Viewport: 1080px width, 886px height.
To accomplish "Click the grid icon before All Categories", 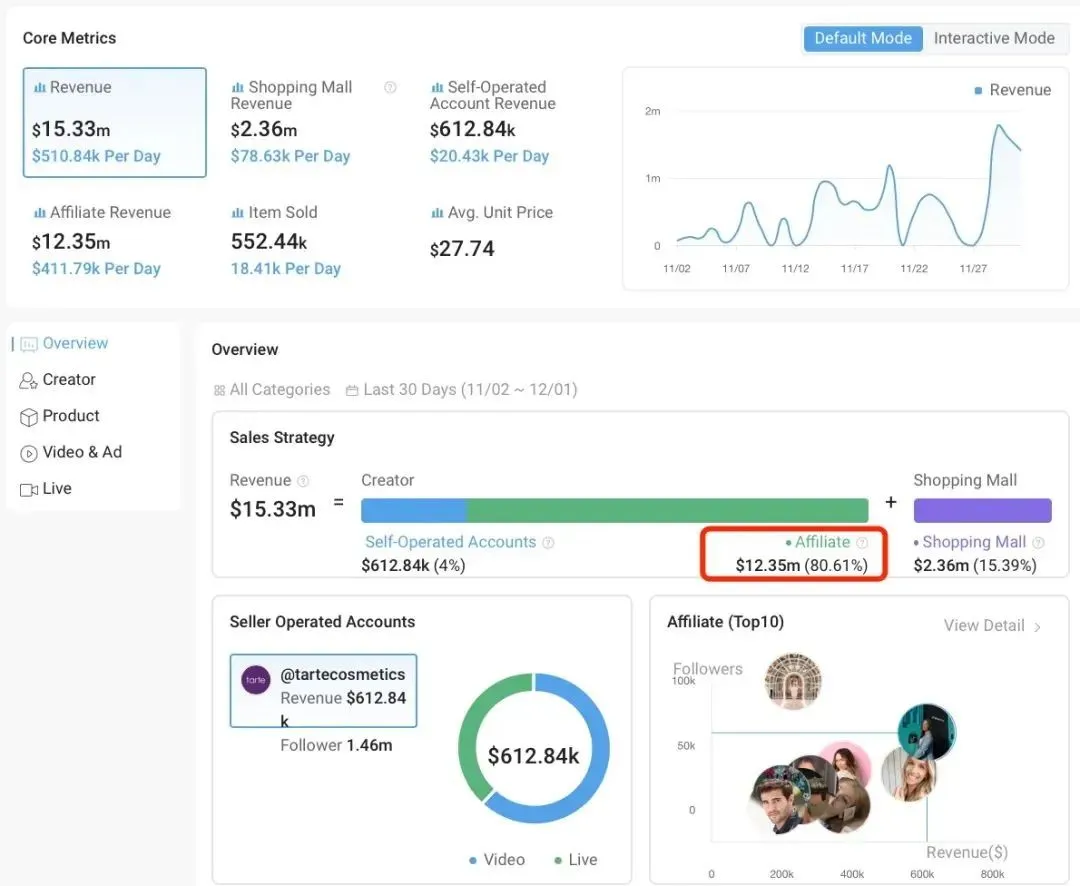I will [x=219, y=390].
